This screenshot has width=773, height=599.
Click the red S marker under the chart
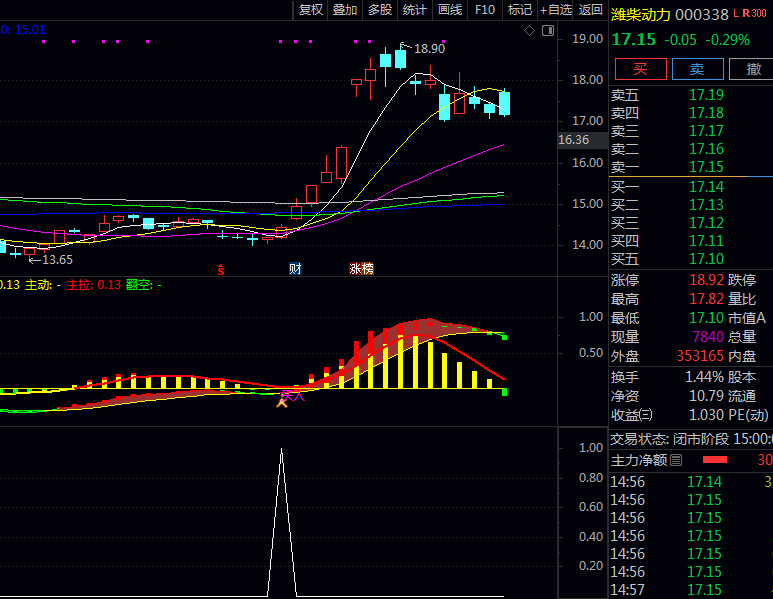coord(220,268)
